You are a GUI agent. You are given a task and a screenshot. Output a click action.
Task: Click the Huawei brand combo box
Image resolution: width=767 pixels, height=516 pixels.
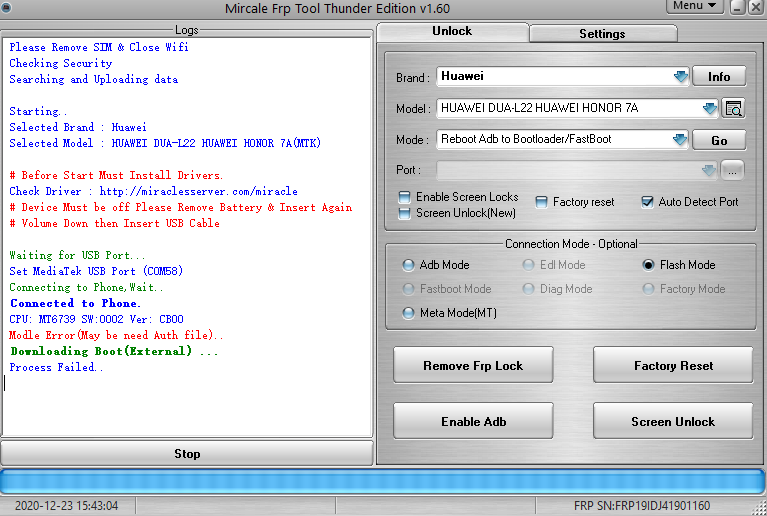point(563,77)
